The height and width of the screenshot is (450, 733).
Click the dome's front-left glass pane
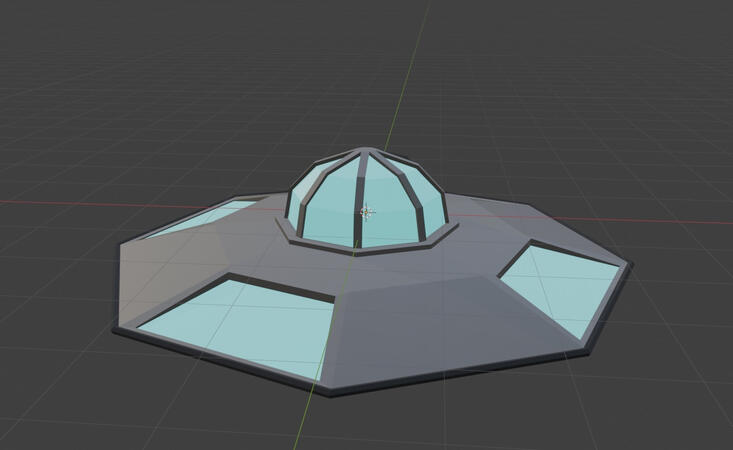[328, 217]
